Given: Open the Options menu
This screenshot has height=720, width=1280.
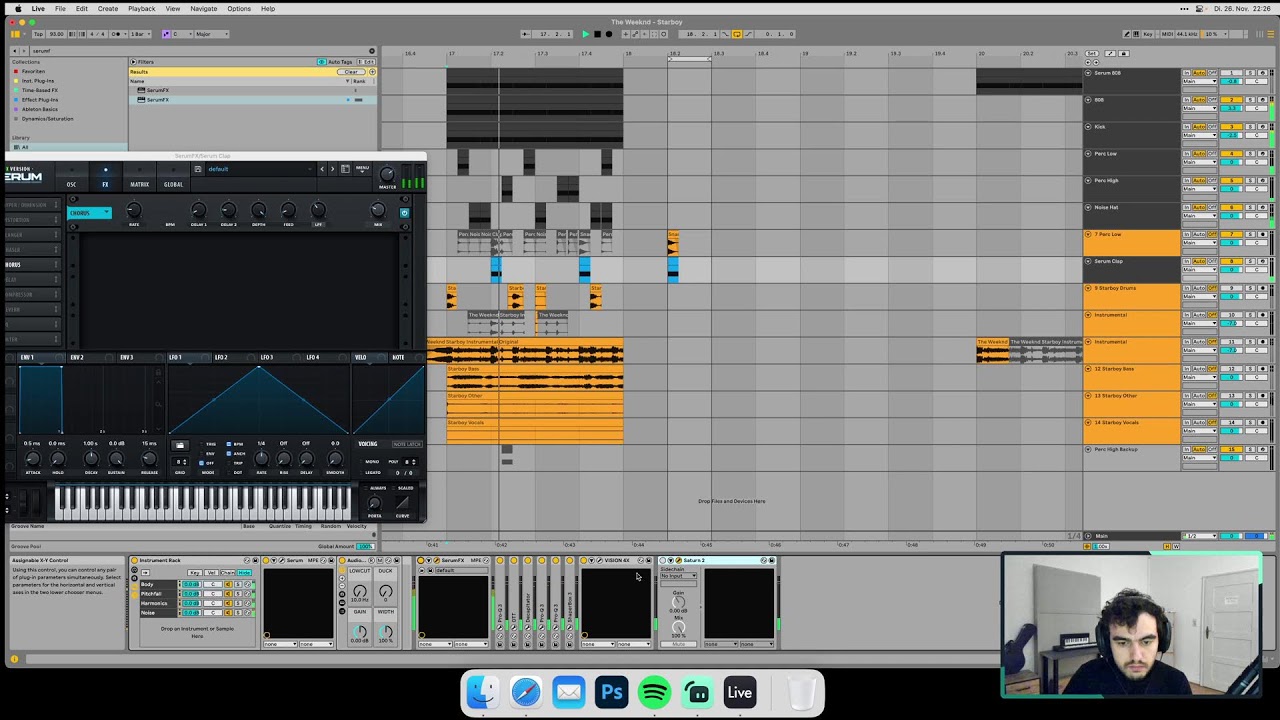Looking at the screenshot, I should [239, 8].
